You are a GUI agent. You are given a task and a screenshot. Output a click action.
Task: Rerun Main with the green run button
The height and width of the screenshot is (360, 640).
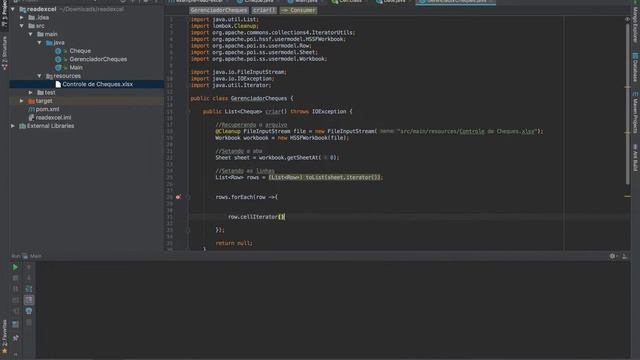[x=15, y=267]
